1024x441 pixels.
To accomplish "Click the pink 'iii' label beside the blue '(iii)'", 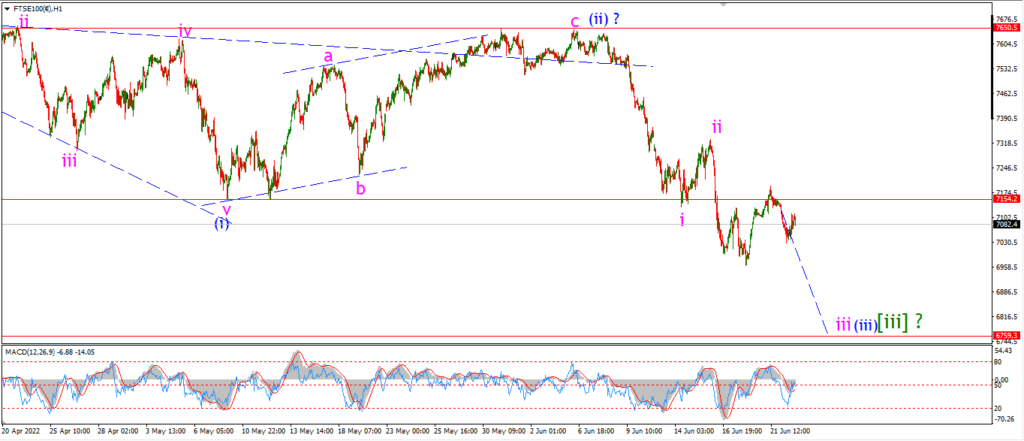I will click(x=843, y=324).
